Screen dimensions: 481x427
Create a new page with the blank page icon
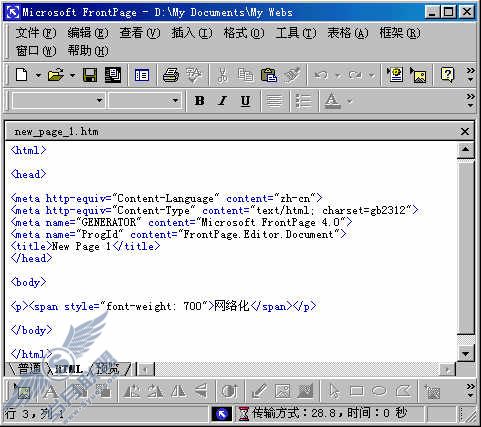(22, 74)
